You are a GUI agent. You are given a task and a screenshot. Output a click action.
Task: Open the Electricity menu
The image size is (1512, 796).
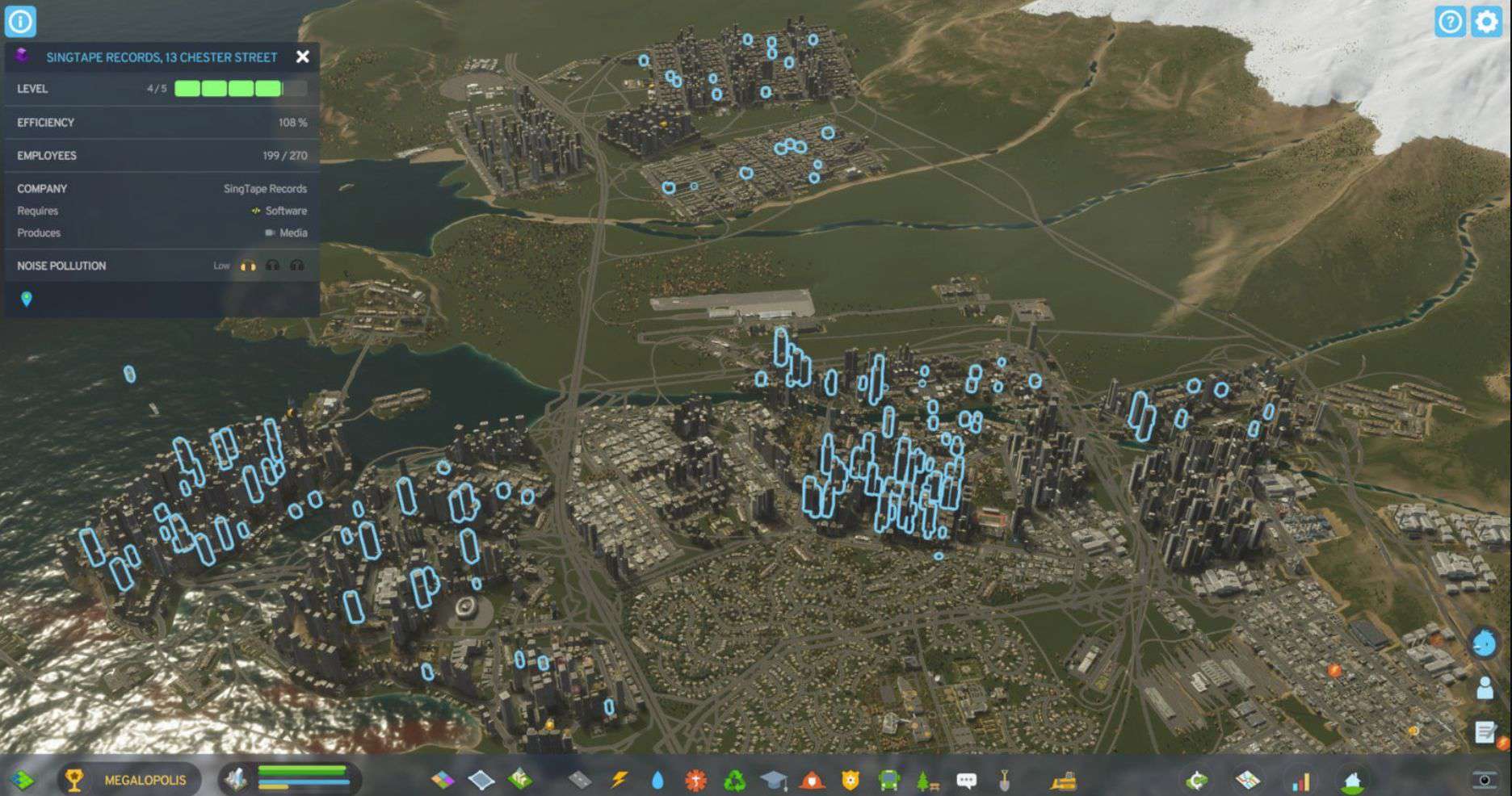click(619, 780)
